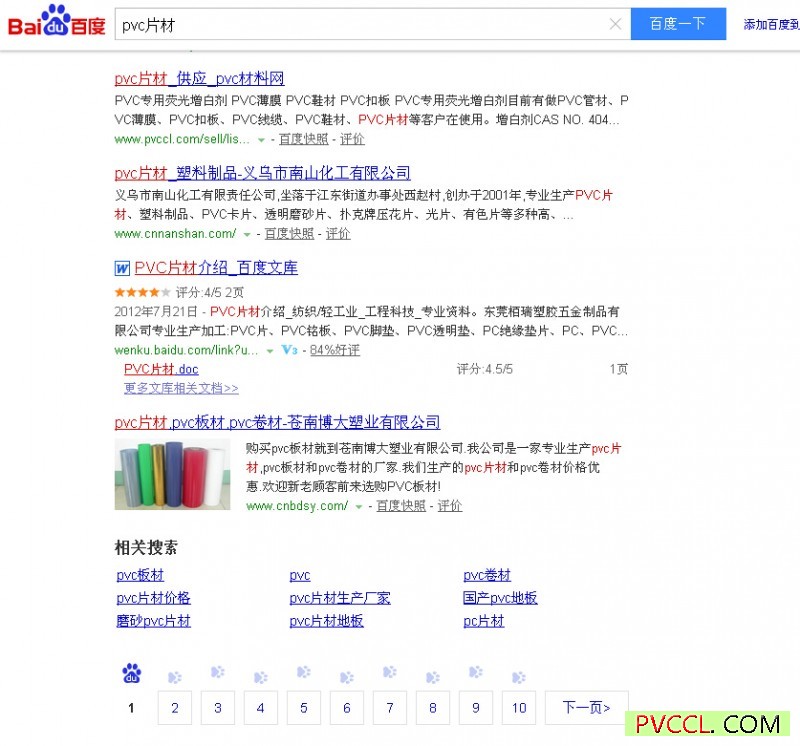Viewport: 800px width, 746px height.
Task: Open 百度快照 for the cnbdsy.com result
Action: [x=401, y=506]
